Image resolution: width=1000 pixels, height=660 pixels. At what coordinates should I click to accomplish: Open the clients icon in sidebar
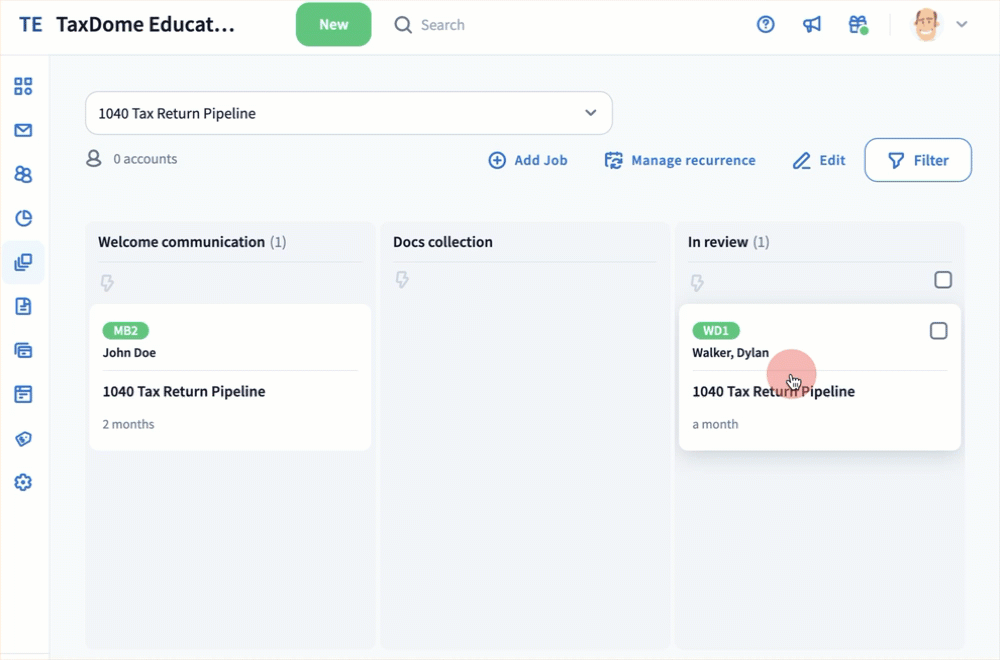click(23, 174)
